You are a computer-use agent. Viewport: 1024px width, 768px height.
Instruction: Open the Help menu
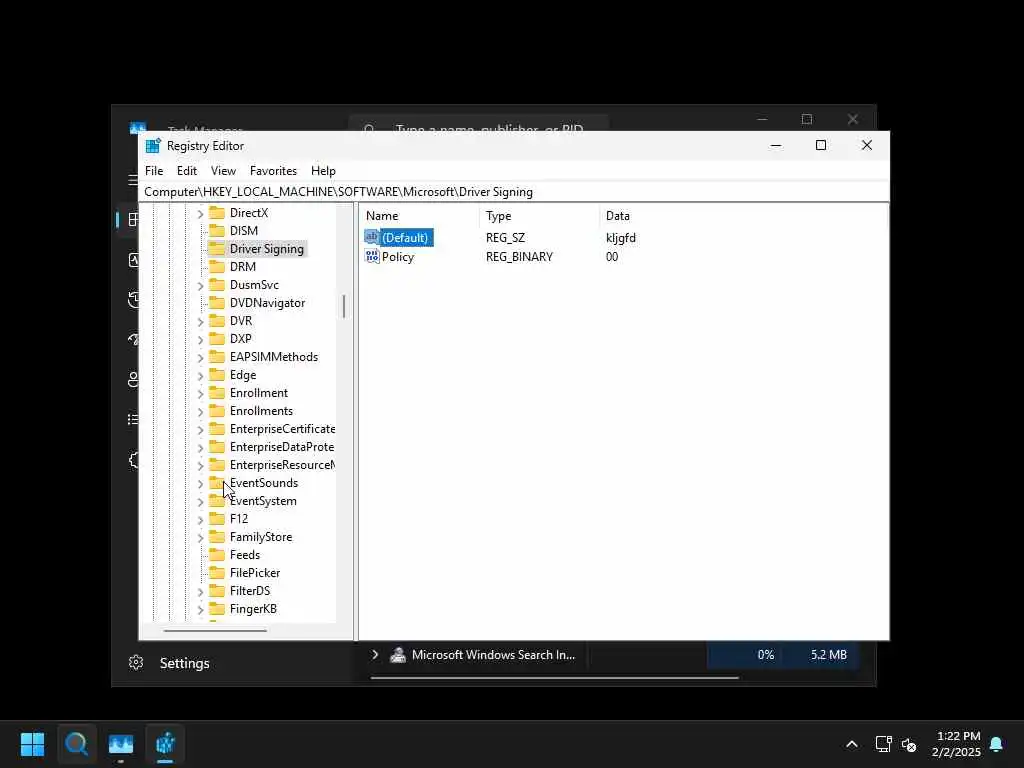click(323, 170)
